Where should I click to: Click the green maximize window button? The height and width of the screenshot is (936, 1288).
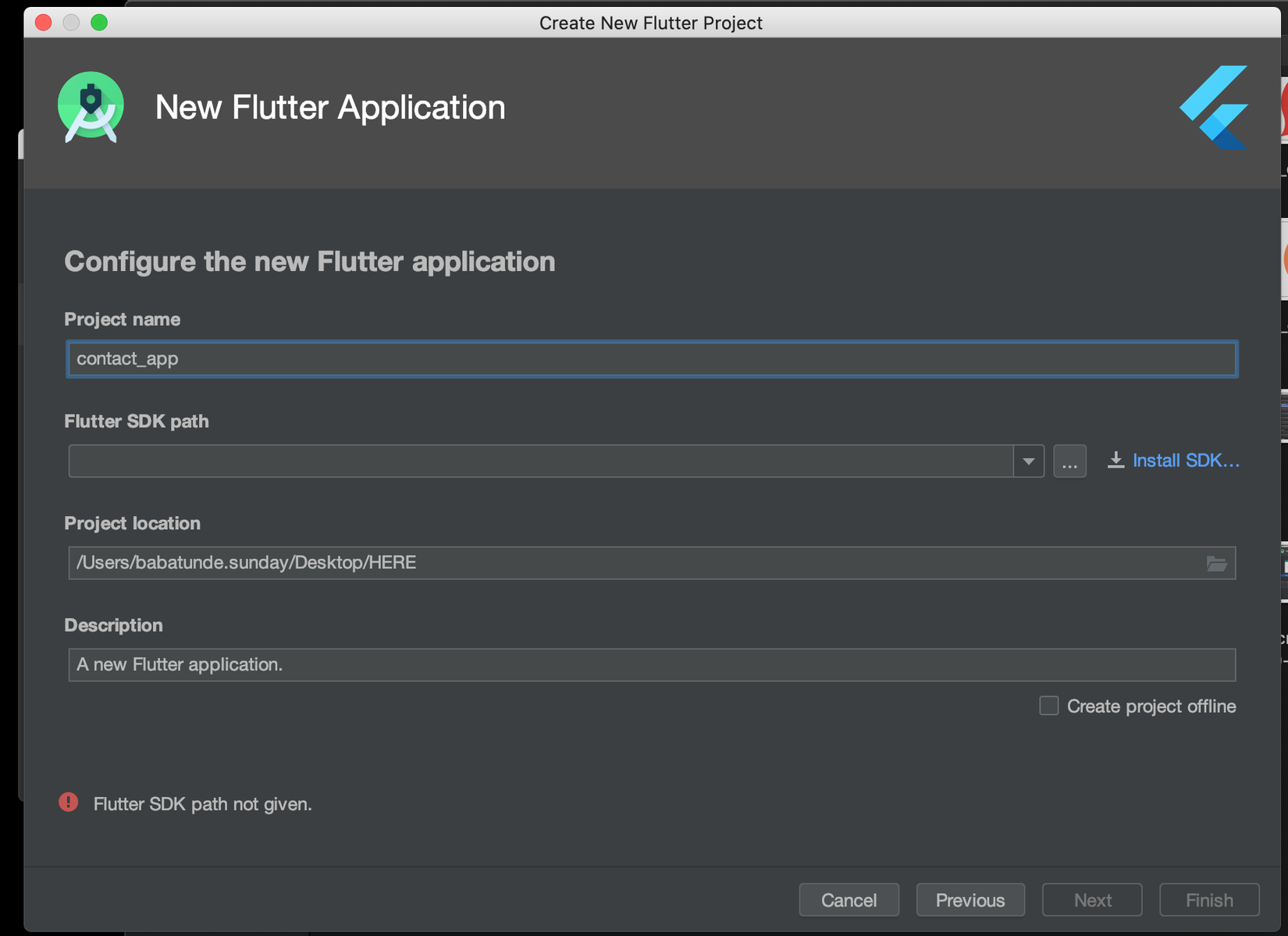pyautogui.click(x=99, y=23)
